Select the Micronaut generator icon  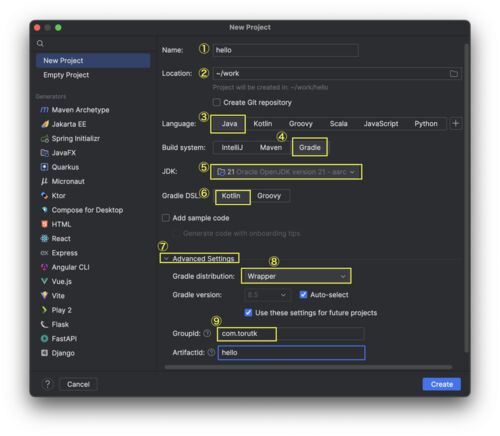click(x=44, y=181)
